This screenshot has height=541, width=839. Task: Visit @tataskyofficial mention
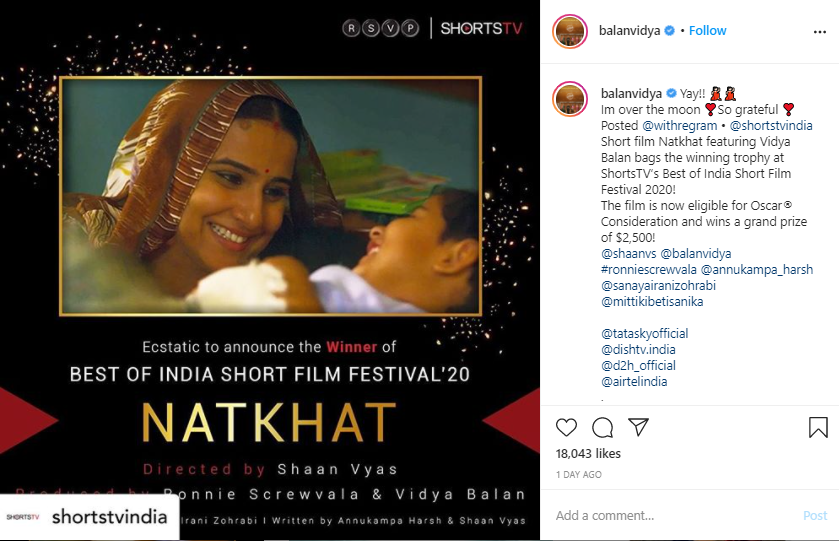point(644,333)
